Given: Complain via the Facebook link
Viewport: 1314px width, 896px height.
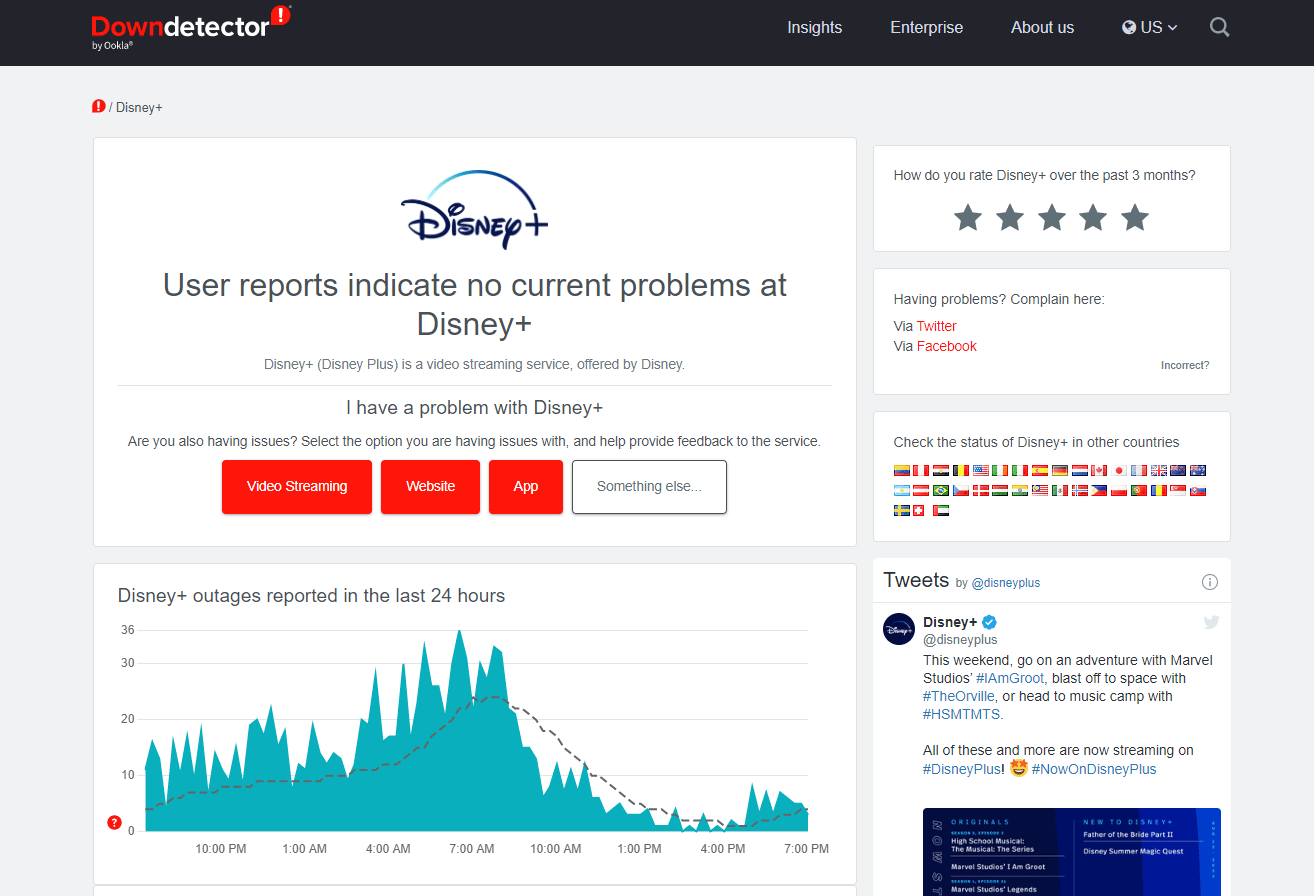Looking at the screenshot, I should pos(946,346).
